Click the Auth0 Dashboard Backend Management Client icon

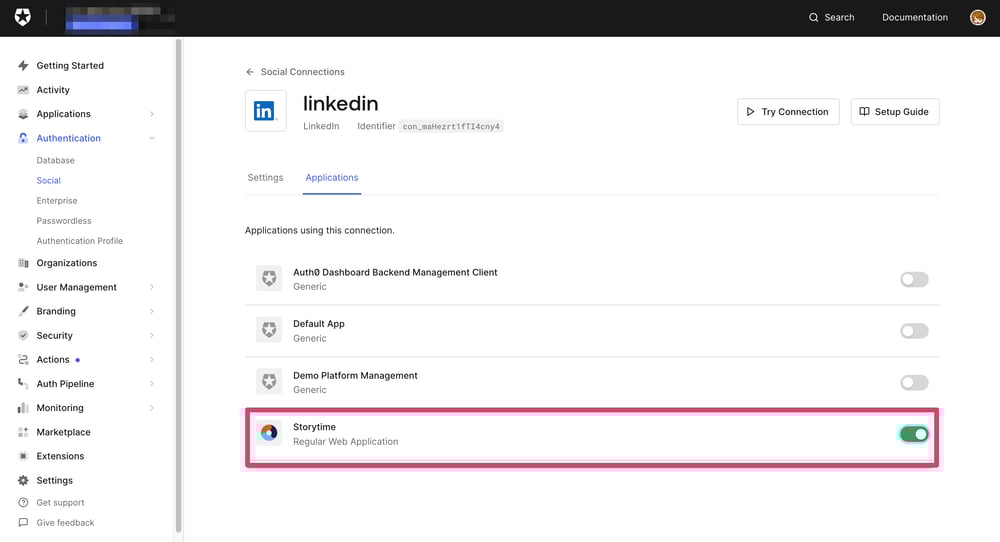pos(269,278)
